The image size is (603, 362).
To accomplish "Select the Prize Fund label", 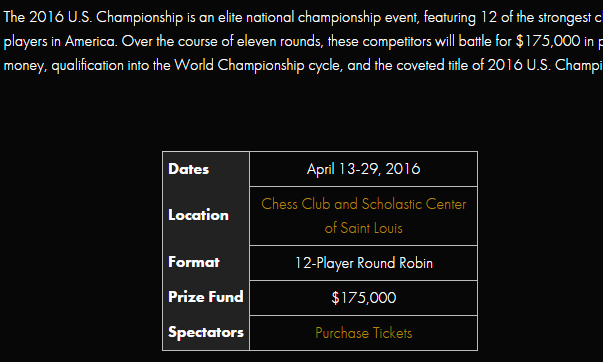I will 206,297.
